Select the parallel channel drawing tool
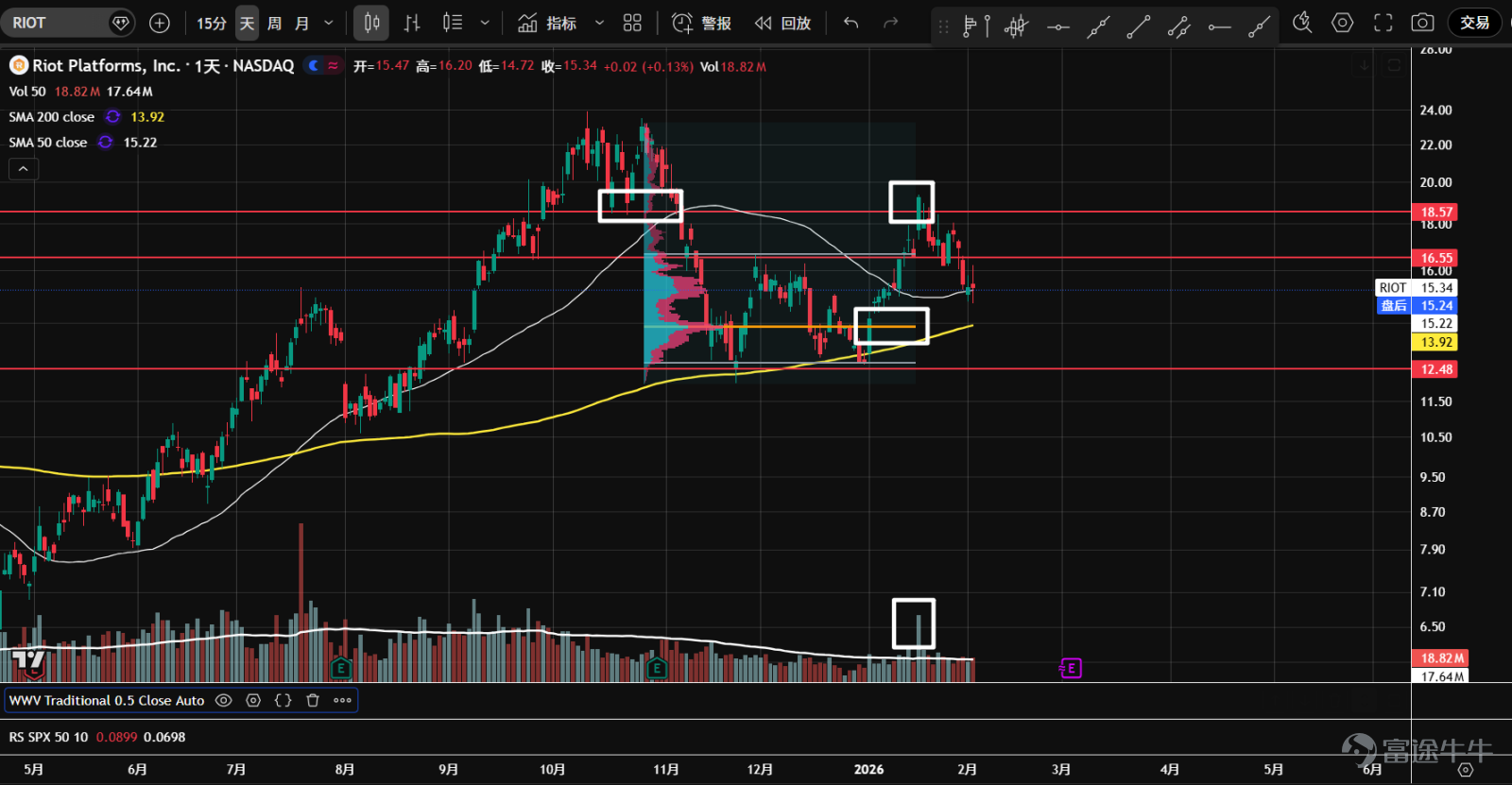Image resolution: width=1512 pixels, height=785 pixels. click(1178, 27)
